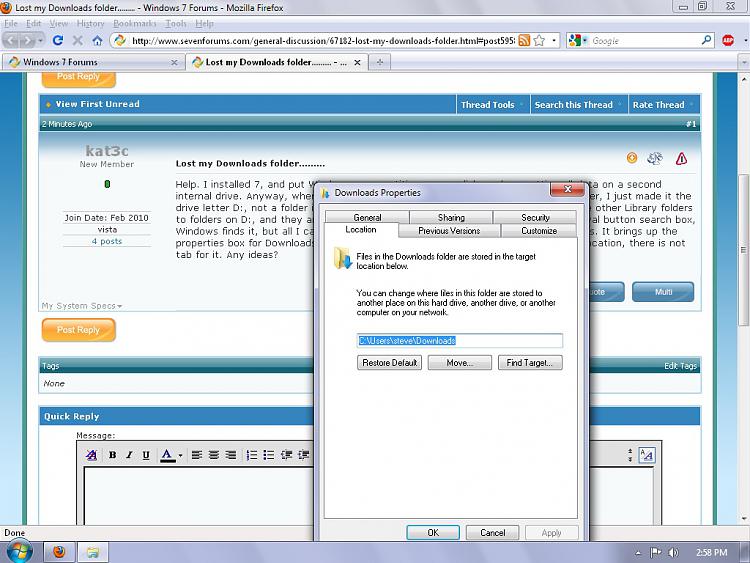This screenshot has height=563, width=750.
Task: Cancel the Downloads Properties dialog
Action: point(492,532)
